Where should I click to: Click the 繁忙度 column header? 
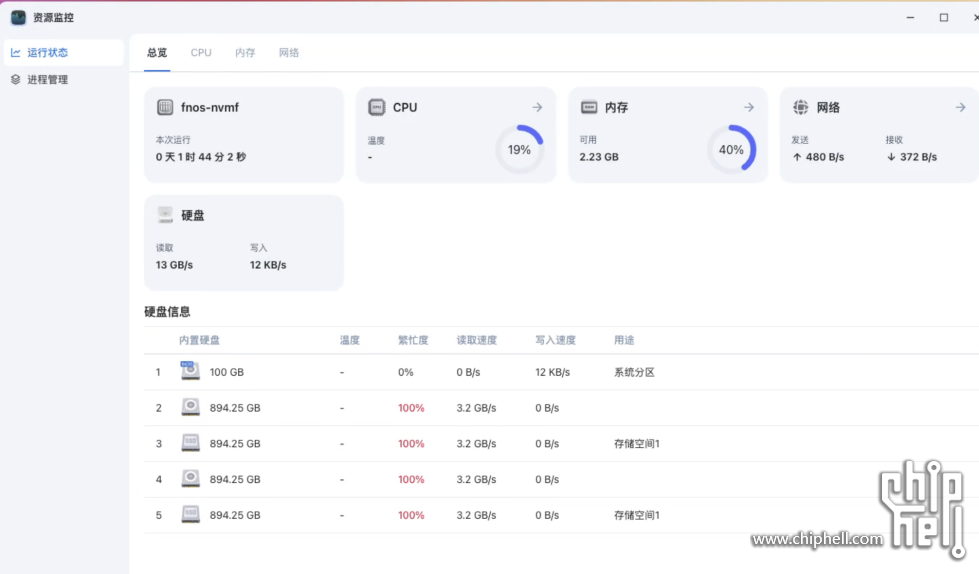(413, 340)
